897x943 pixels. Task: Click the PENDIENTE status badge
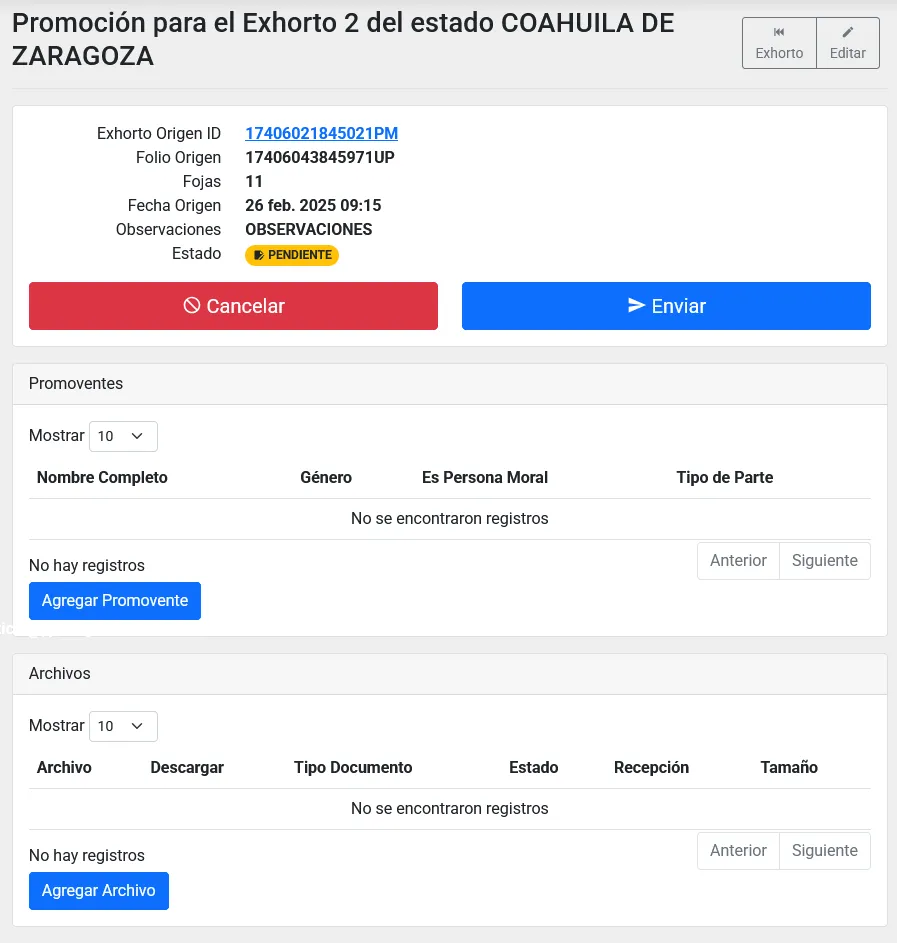292,255
